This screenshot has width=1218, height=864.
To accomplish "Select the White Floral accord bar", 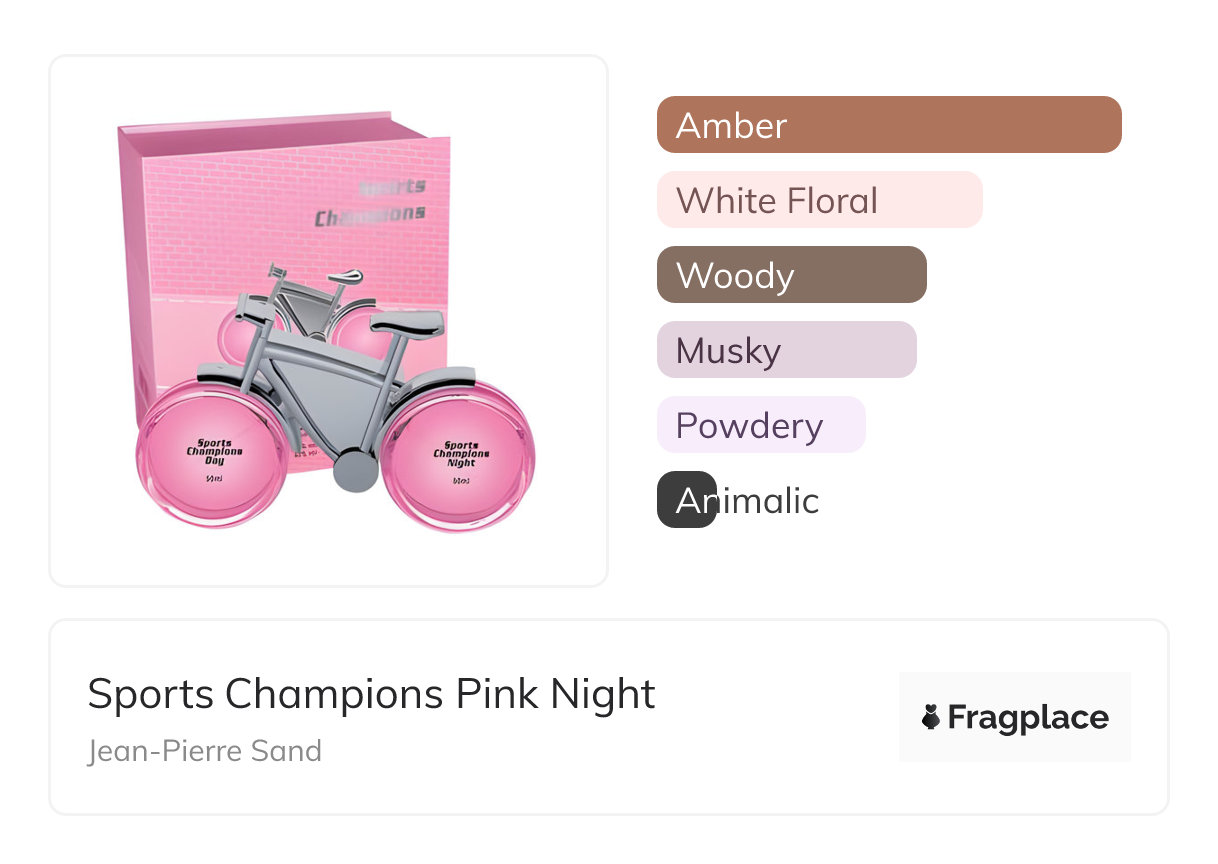I will (x=819, y=200).
